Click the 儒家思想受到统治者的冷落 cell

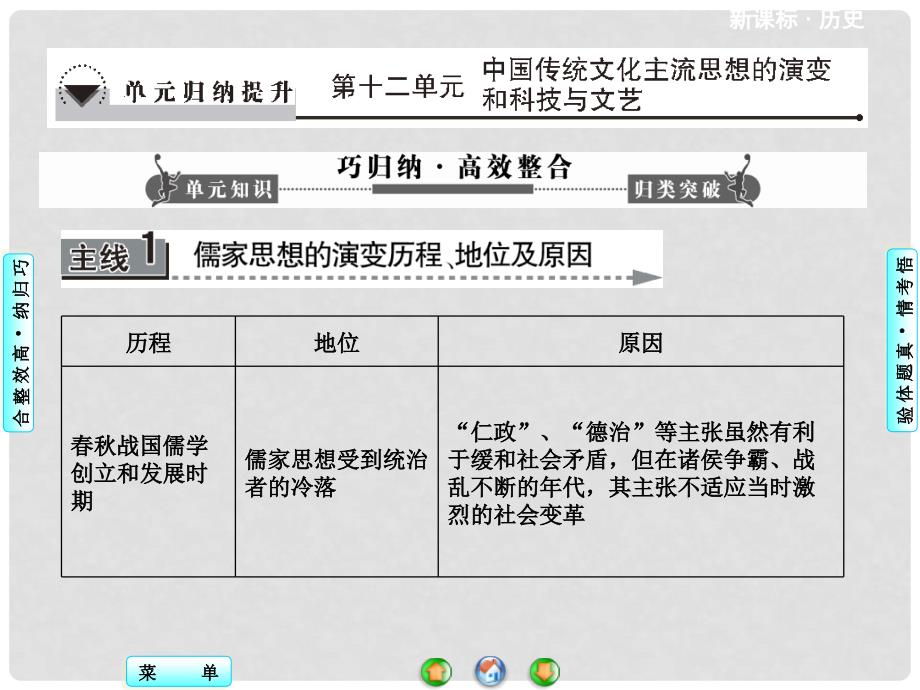coord(336,473)
